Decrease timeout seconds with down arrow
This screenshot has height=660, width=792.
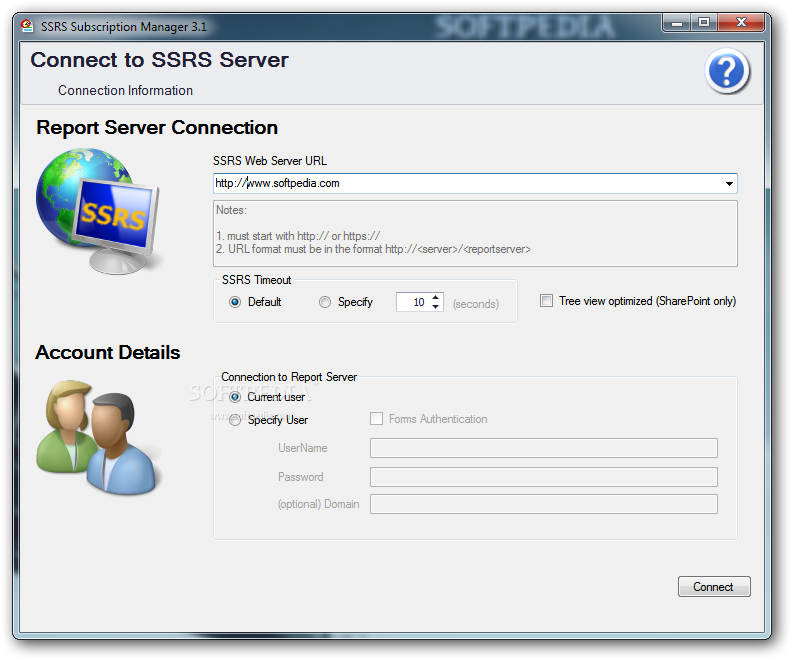[x=435, y=307]
